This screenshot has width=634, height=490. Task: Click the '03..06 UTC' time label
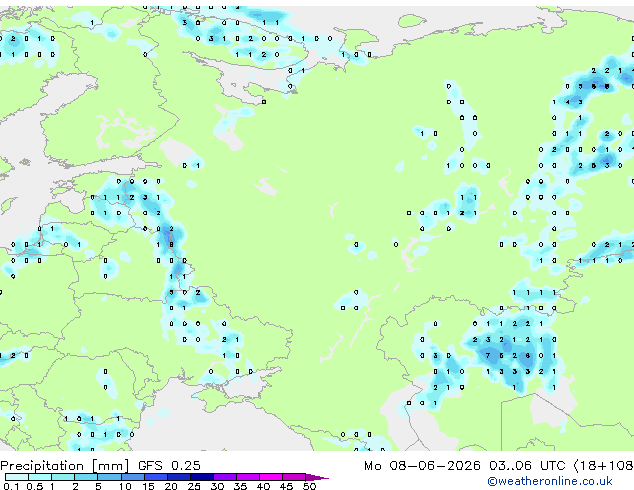coord(527,466)
